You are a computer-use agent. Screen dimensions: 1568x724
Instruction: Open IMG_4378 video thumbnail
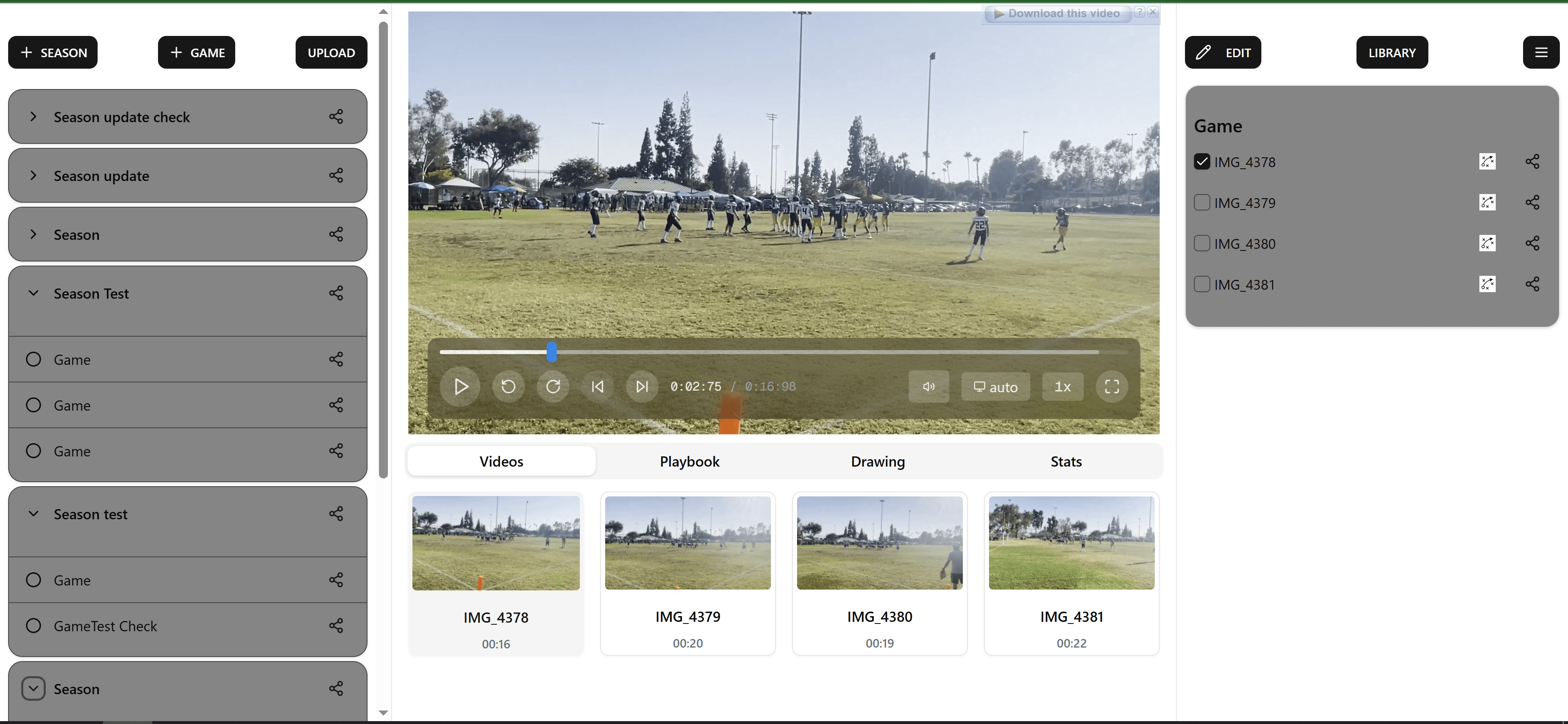(495, 543)
